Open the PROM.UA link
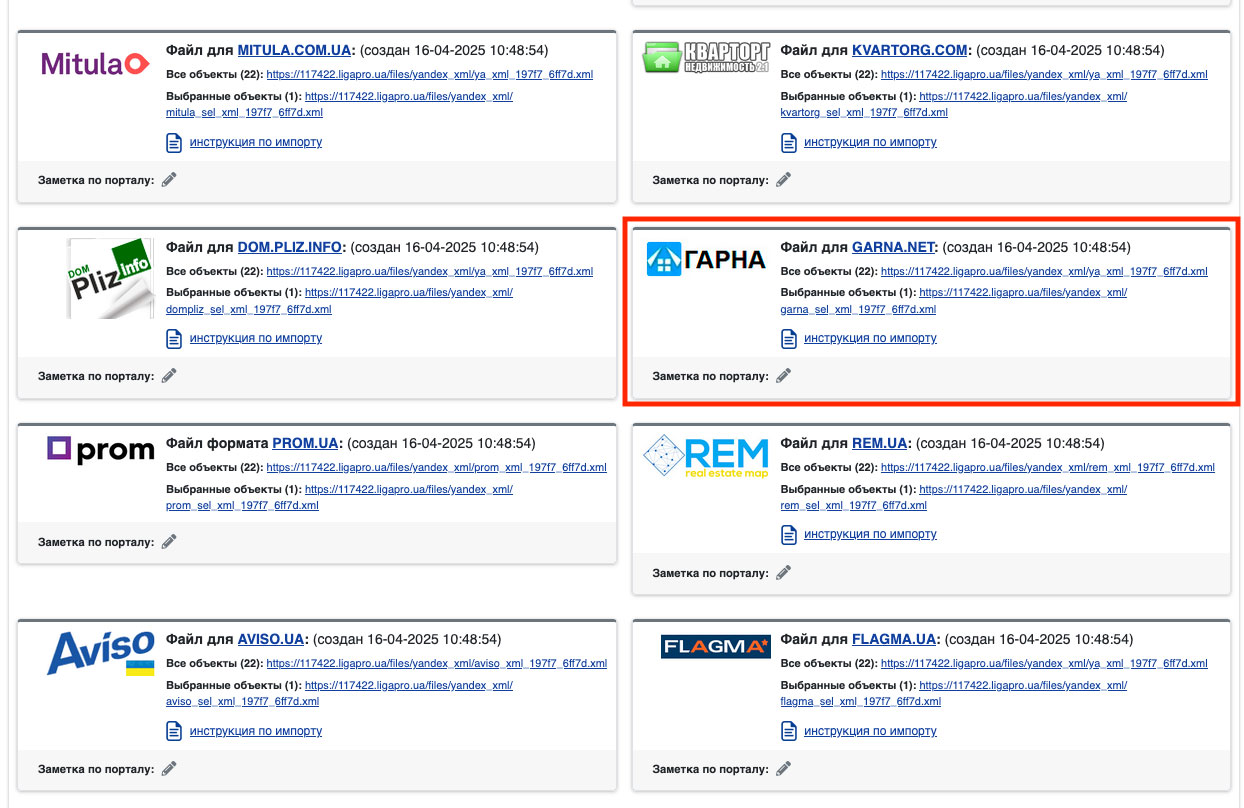This screenshot has height=808, width=1244. tap(305, 443)
